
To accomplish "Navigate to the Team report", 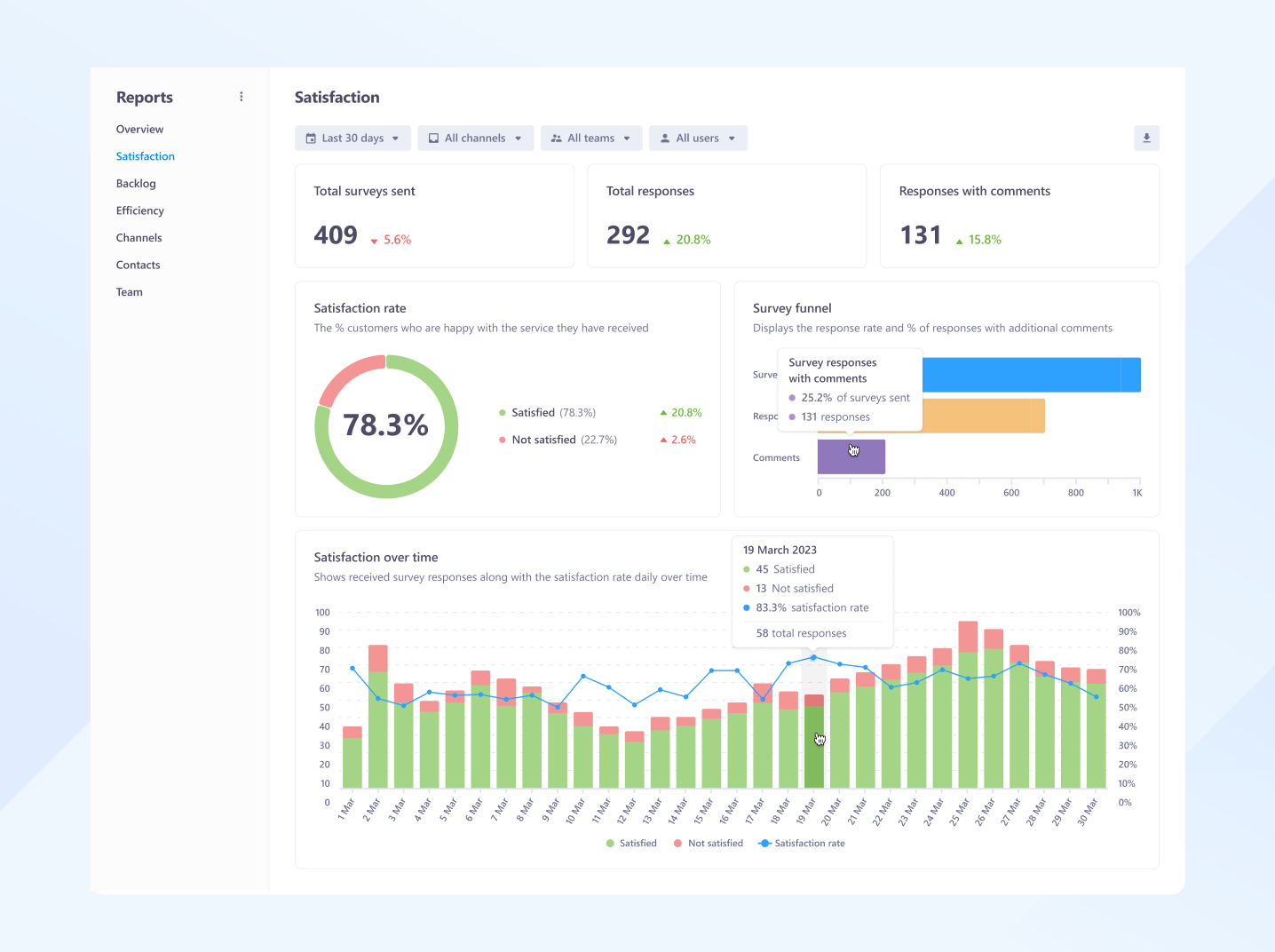I will pos(130,292).
